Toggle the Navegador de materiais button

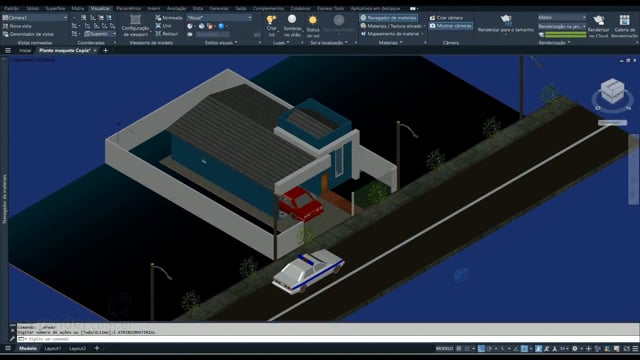coord(389,18)
